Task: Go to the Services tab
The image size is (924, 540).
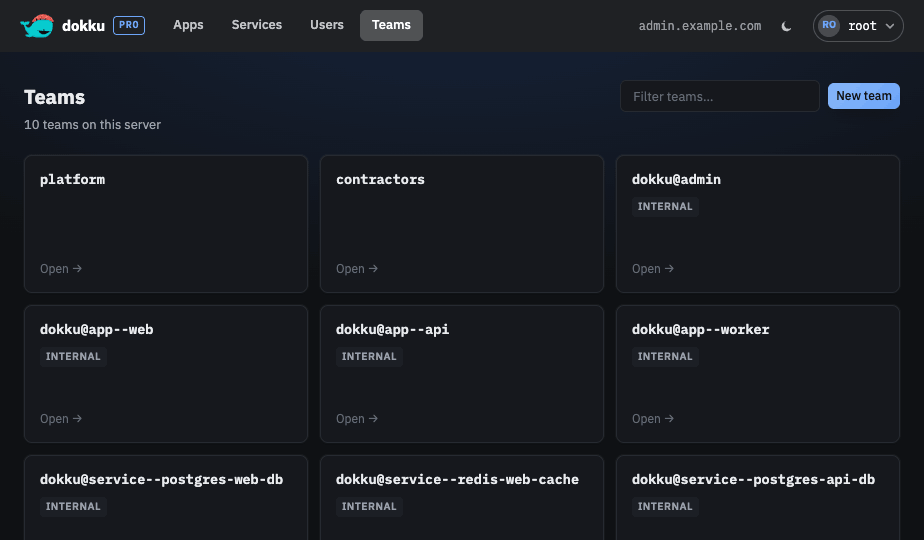Action: point(256,25)
